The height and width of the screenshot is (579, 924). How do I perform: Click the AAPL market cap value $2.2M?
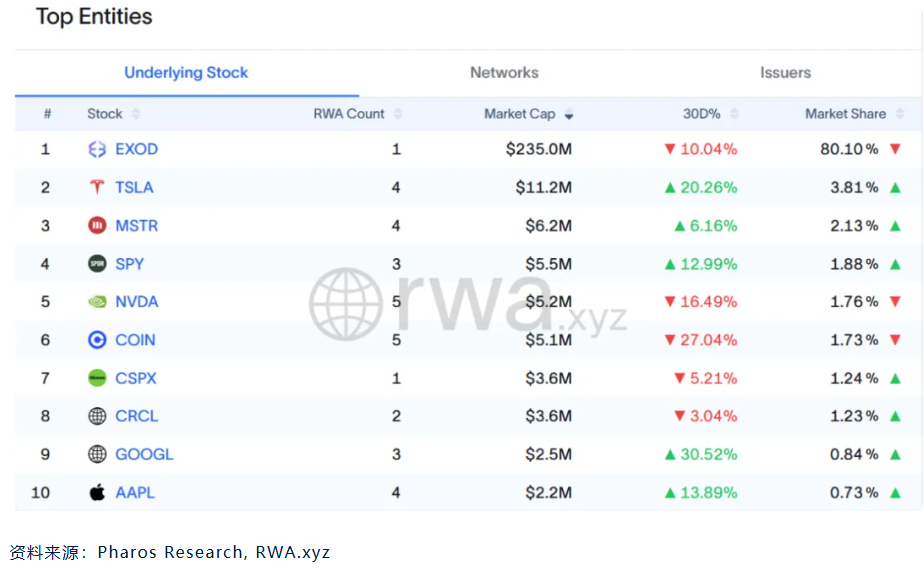click(x=548, y=493)
